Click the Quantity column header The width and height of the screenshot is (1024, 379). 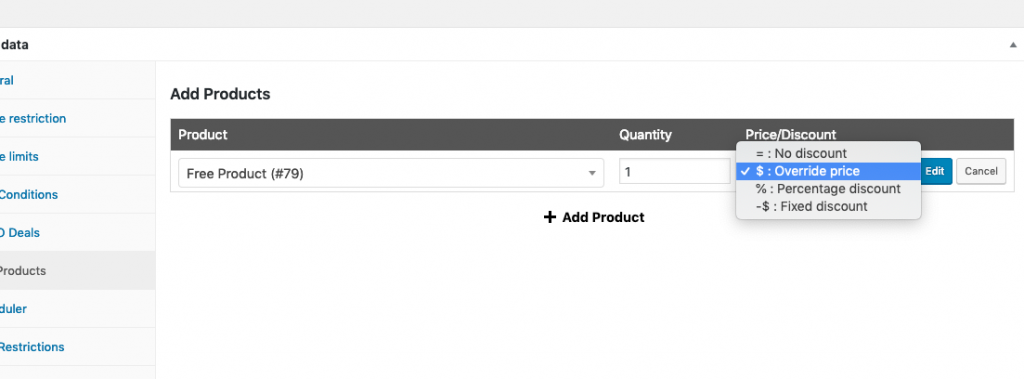coord(645,135)
